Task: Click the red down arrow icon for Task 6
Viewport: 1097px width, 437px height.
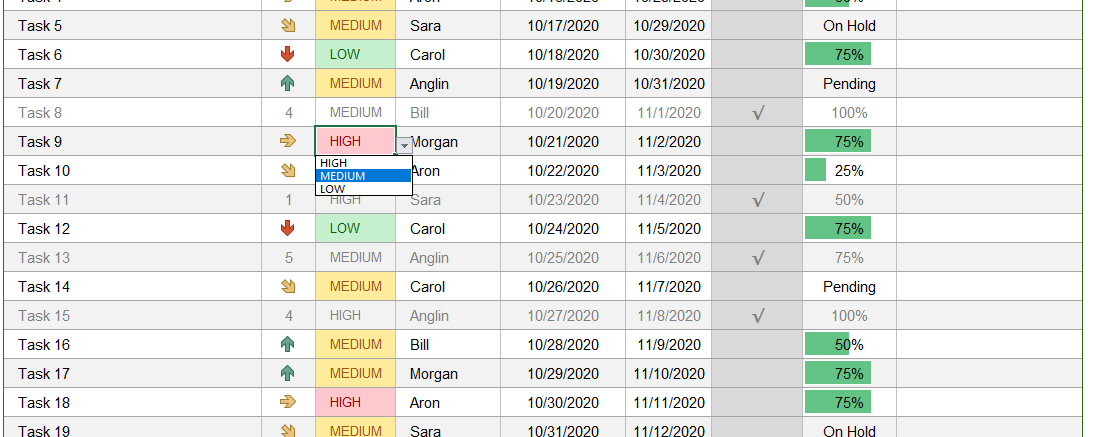Action: click(x=288, y=55)
